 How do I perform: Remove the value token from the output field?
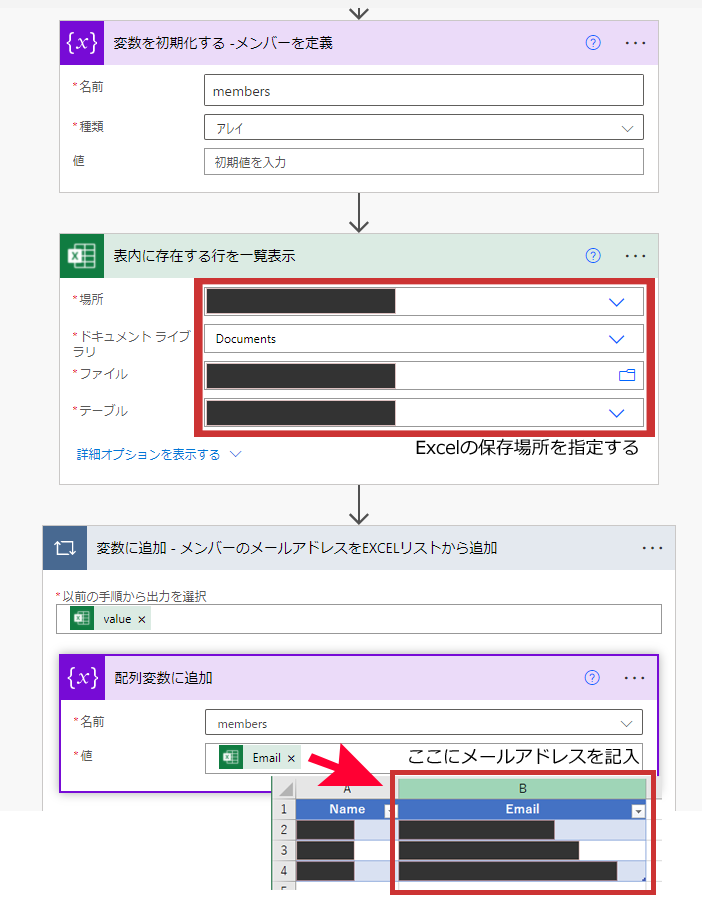[x=142, y=619]
